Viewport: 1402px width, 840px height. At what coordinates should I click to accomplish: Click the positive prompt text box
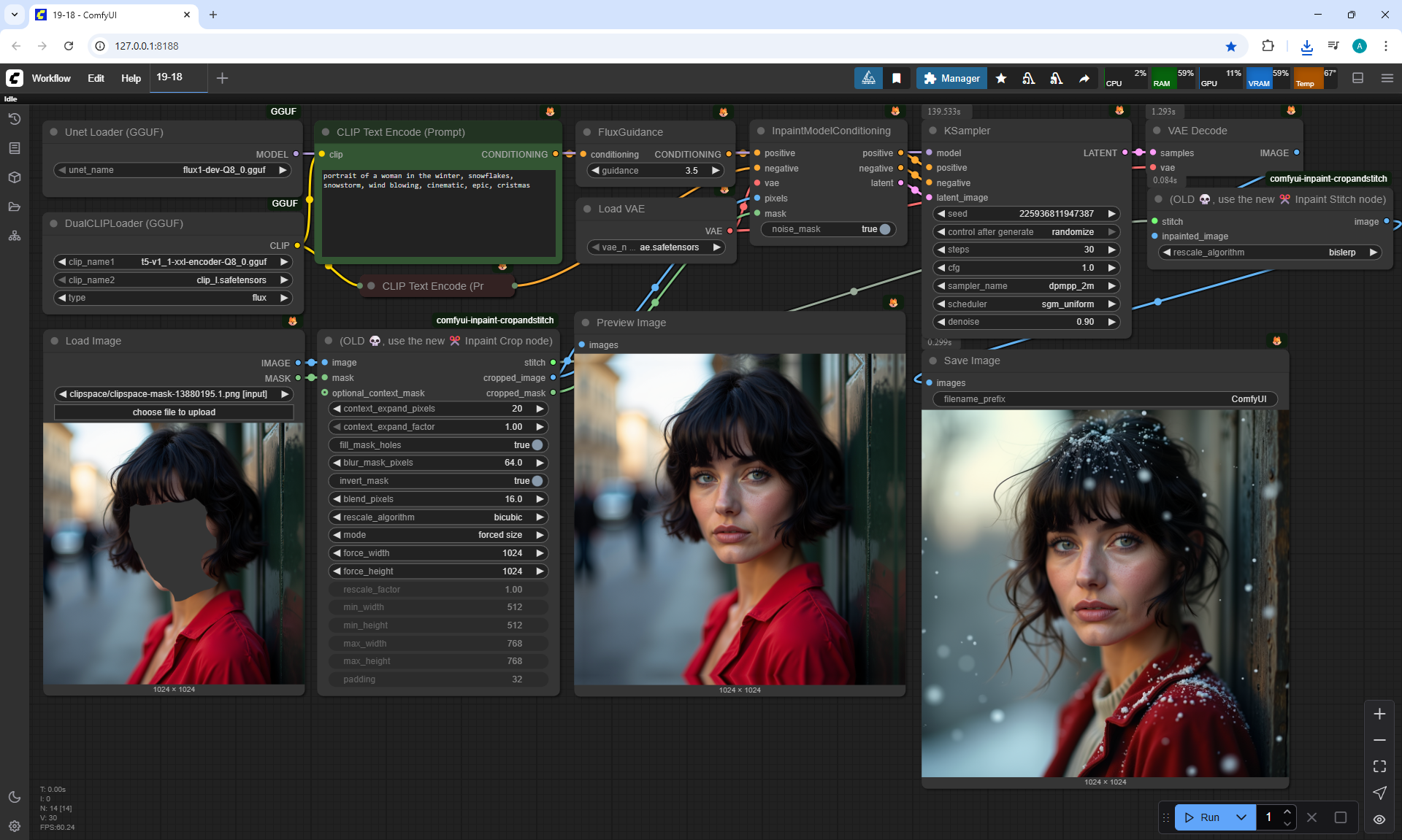click(438, 215)
